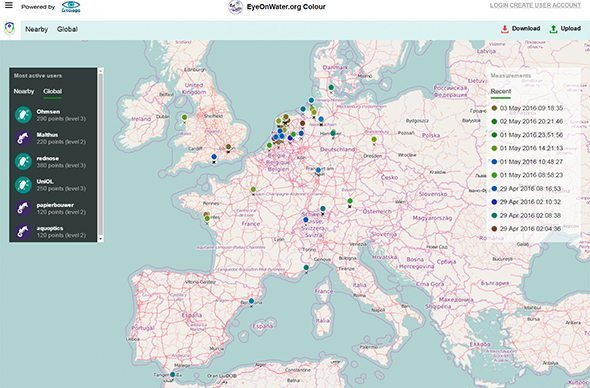Open measurement 29 Apr 2016 02:08:38

(526, 215)
